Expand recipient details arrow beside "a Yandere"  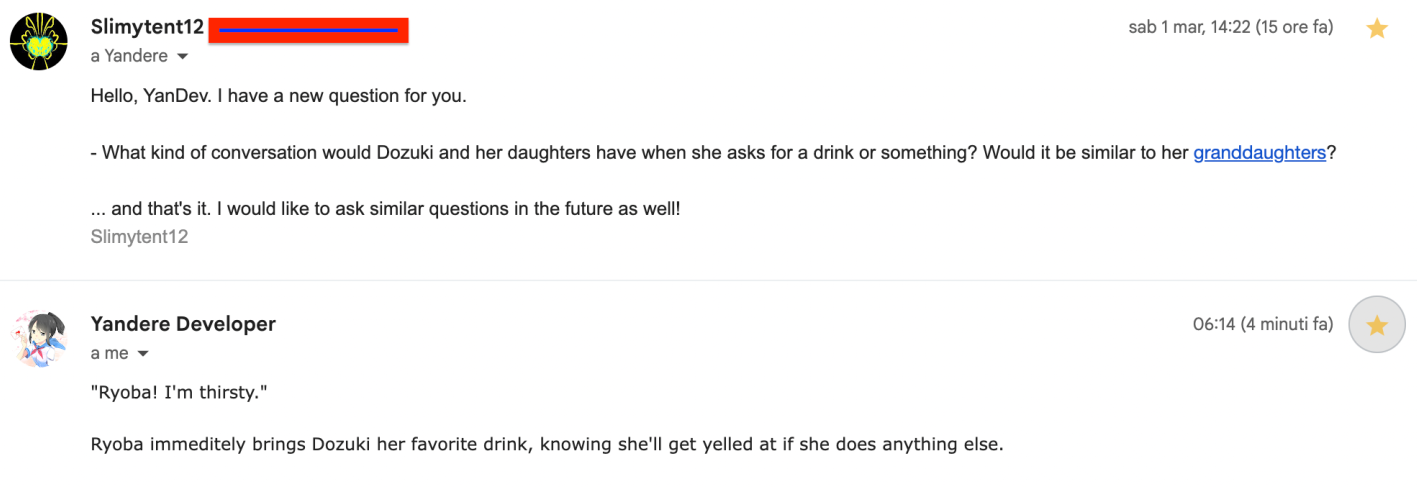pos(182,57)
